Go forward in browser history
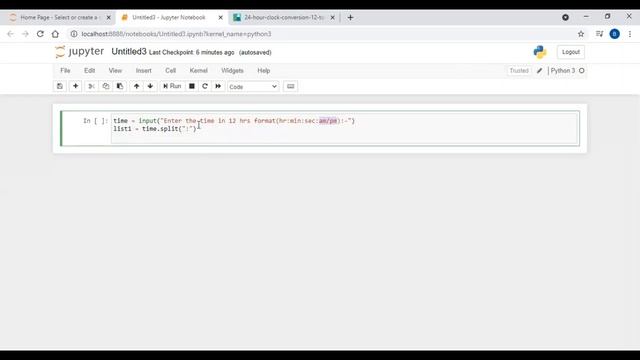This screenshot has width=640, height=360. point(25,34)
